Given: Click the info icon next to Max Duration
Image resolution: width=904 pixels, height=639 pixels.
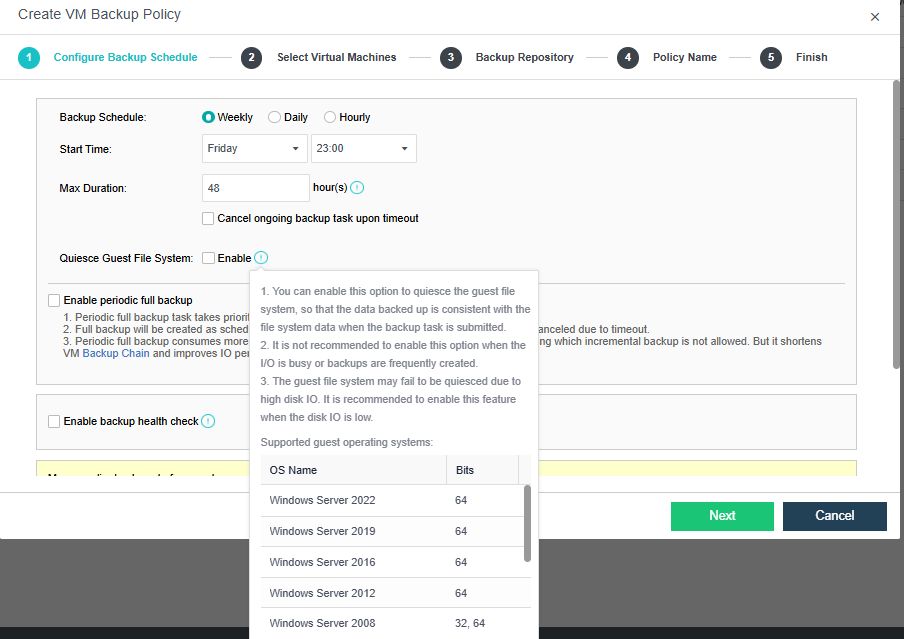Looking at the screenshot, I should 357,188.
